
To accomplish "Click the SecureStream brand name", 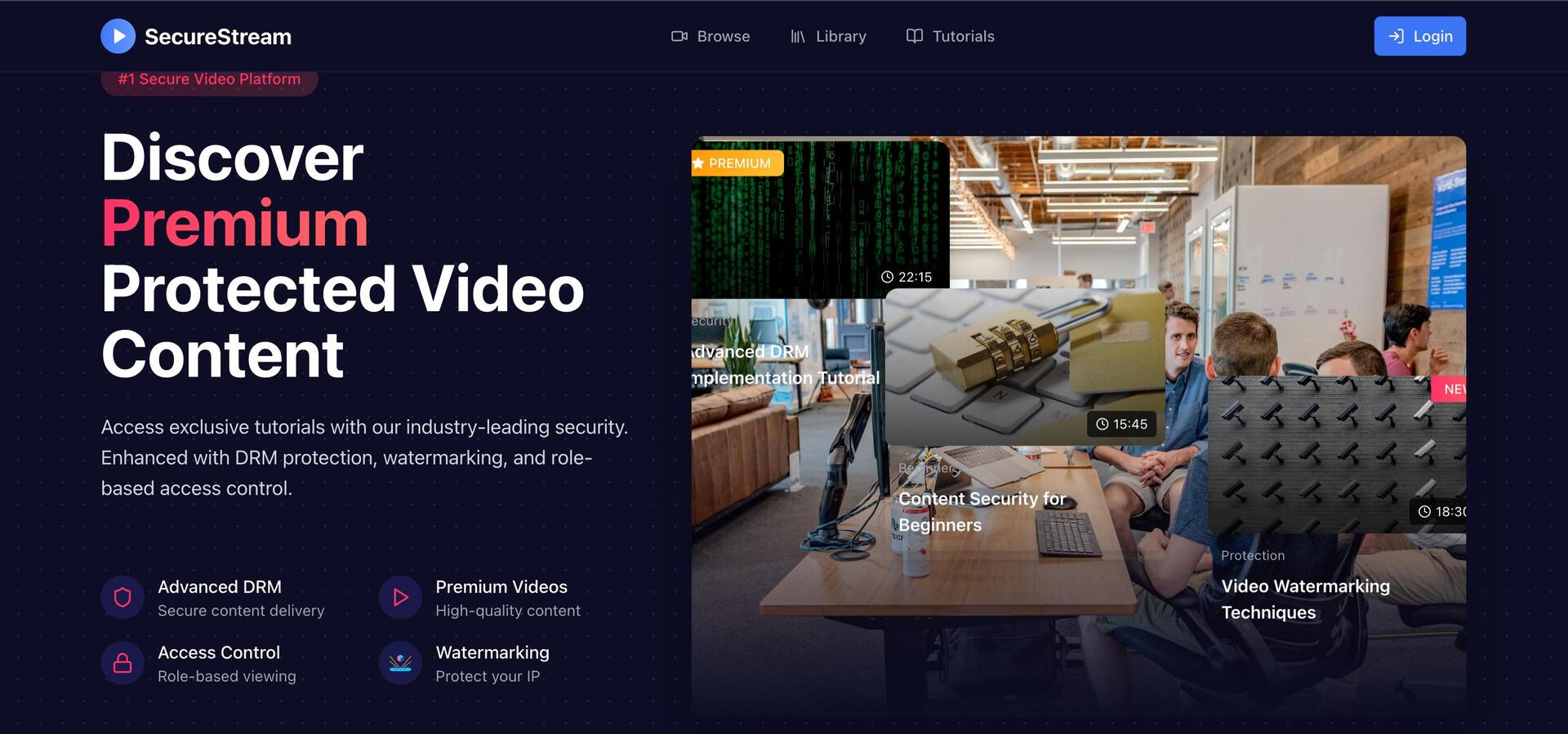I will pos(218,37).
